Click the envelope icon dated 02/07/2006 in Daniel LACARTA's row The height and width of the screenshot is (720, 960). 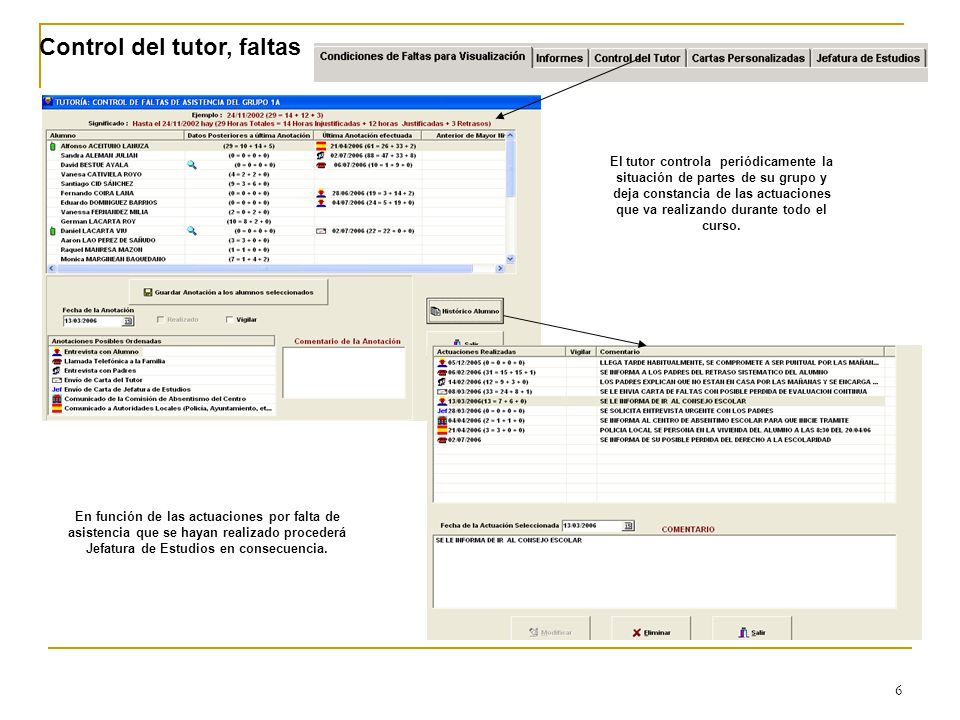point(321,231)
